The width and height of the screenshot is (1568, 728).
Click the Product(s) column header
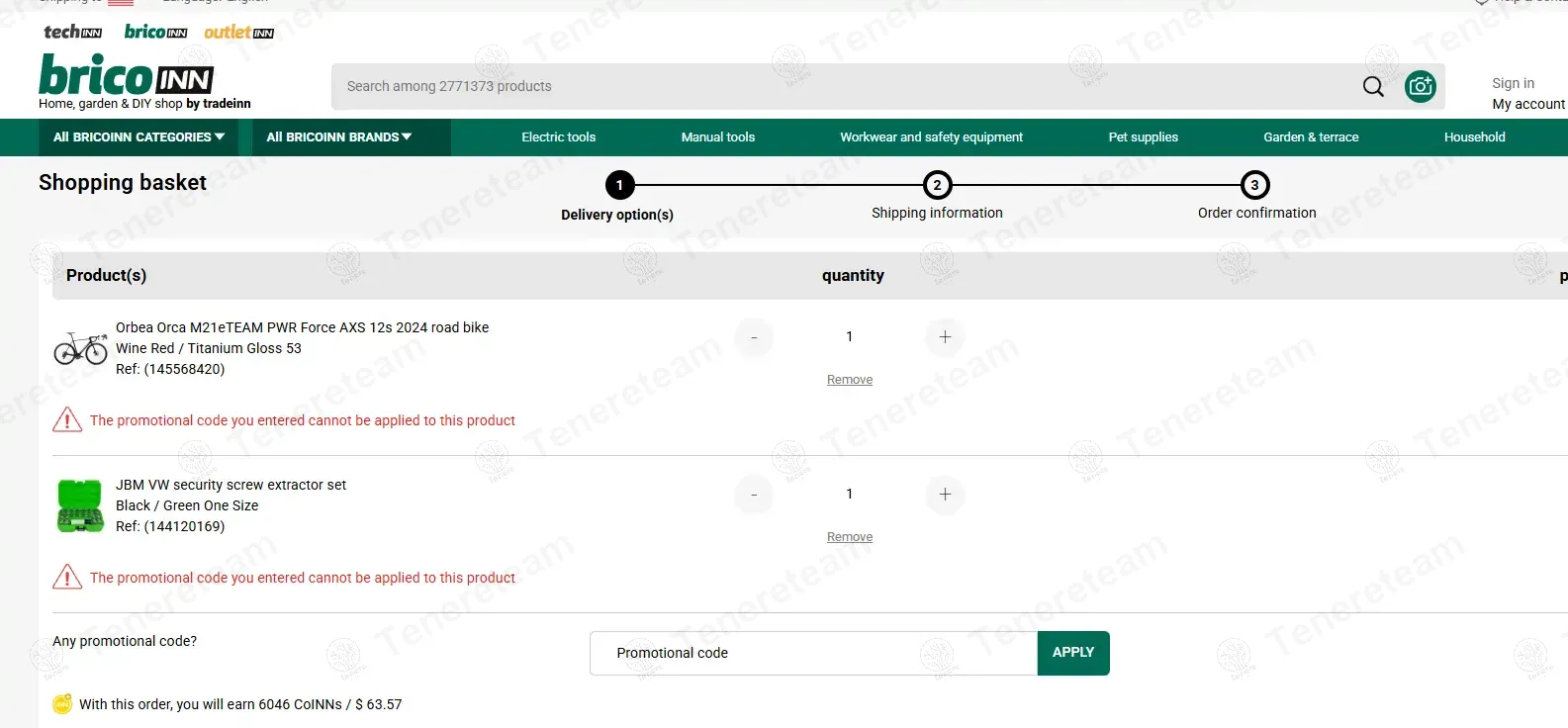pyautogui.click(x=106, y=276)
